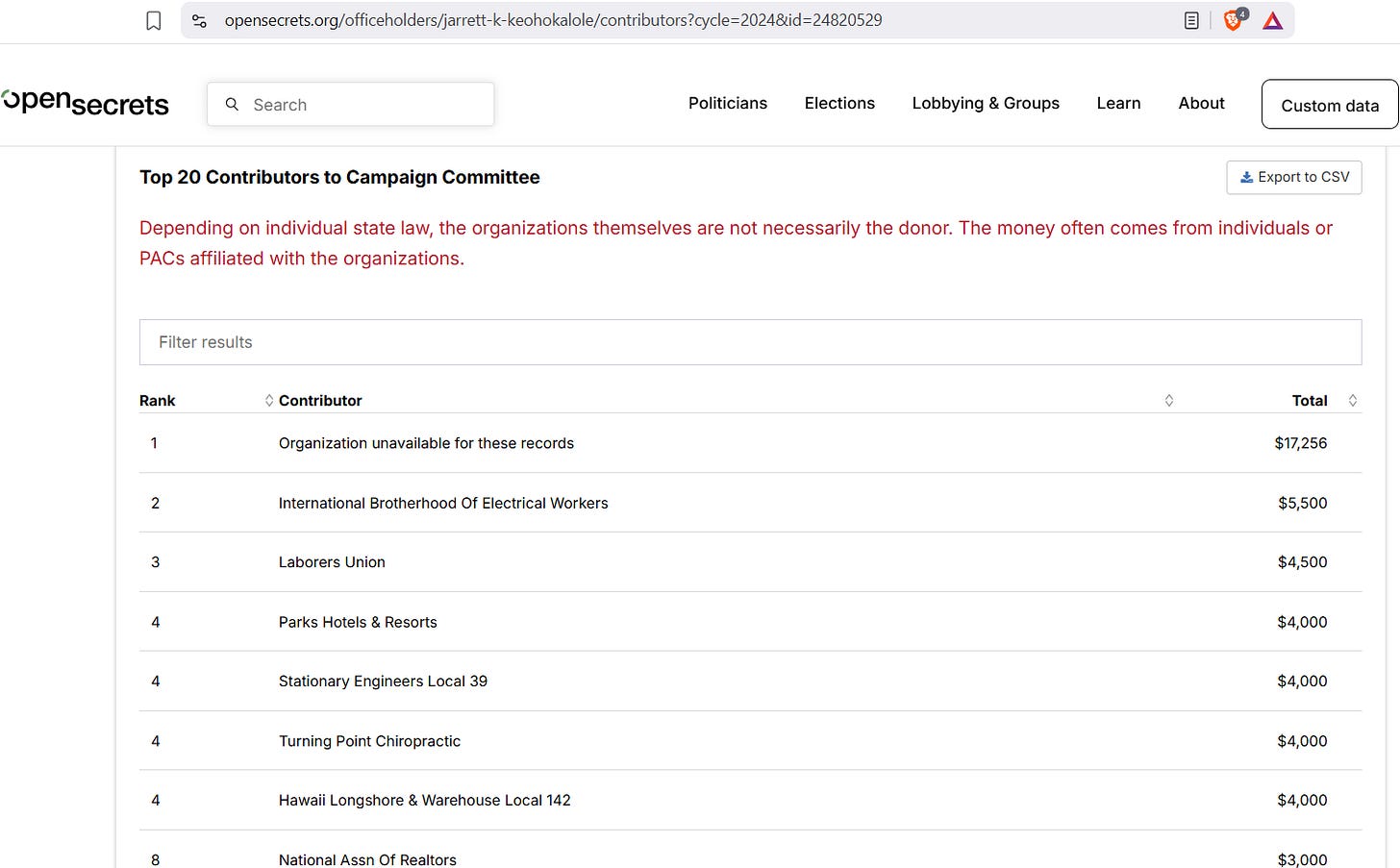The width and height of the screenshot is (1400, 868).
Task: Click the heading Top 20 Contributors to Campaign Committee
Action: [x=339, y=178]
